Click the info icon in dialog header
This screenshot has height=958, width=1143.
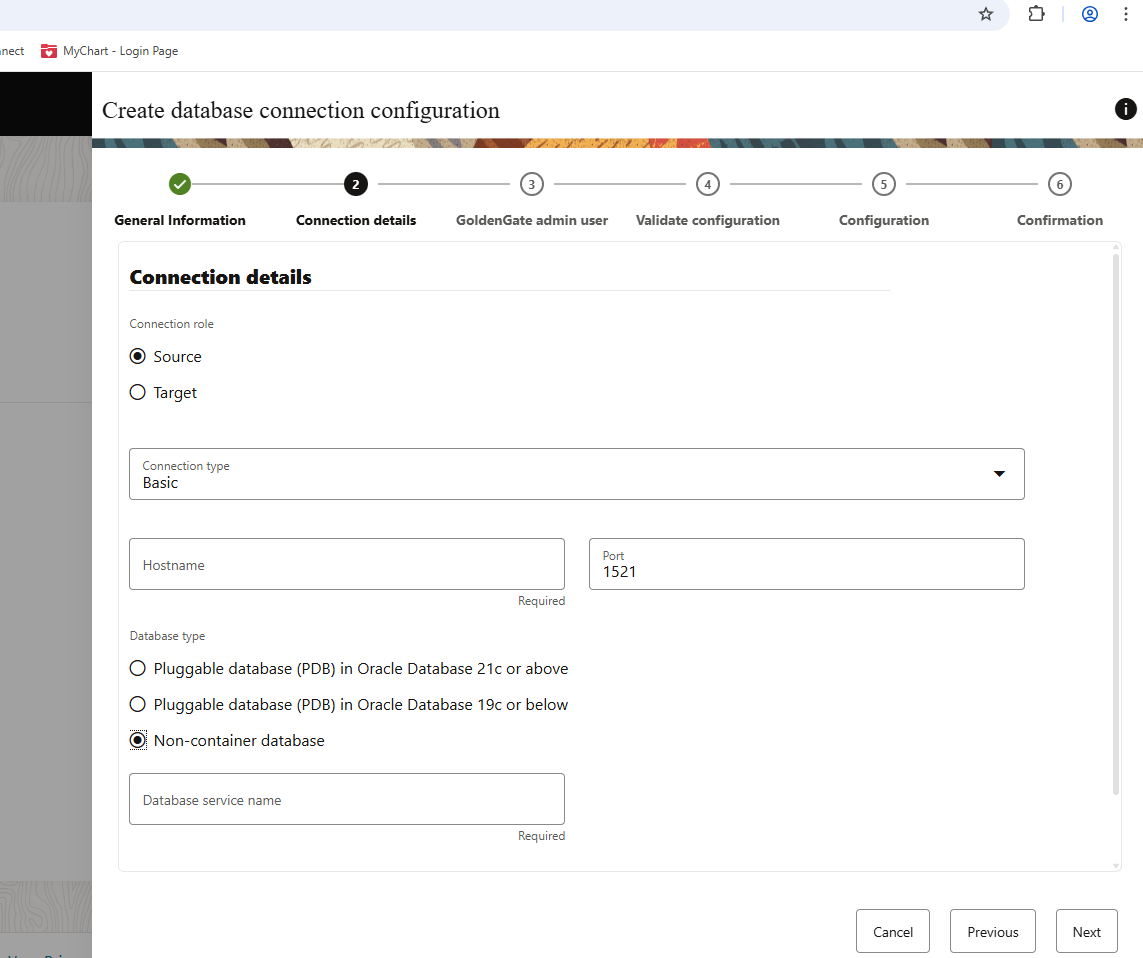(x=1125, y=109)
